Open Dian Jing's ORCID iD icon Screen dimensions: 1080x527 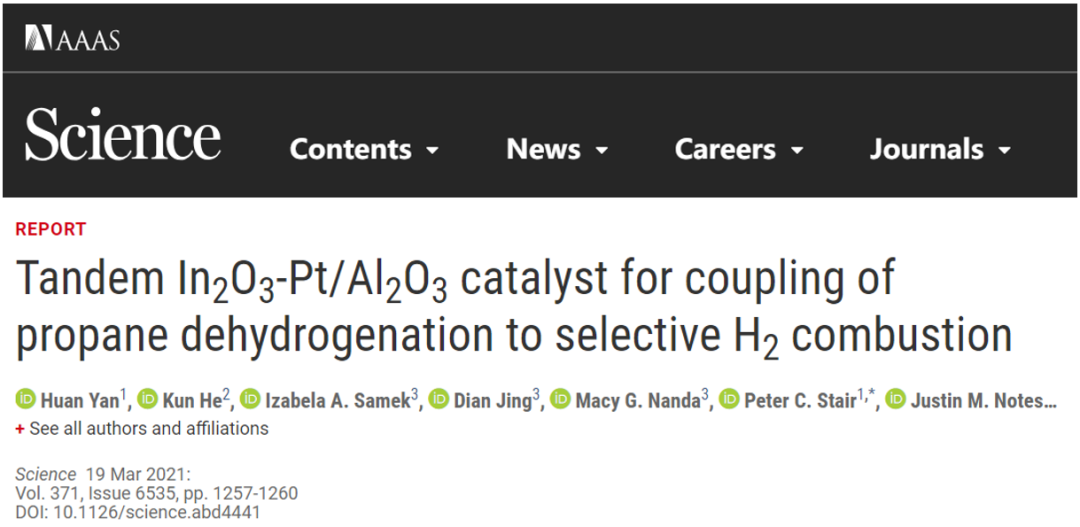point(438,399)
